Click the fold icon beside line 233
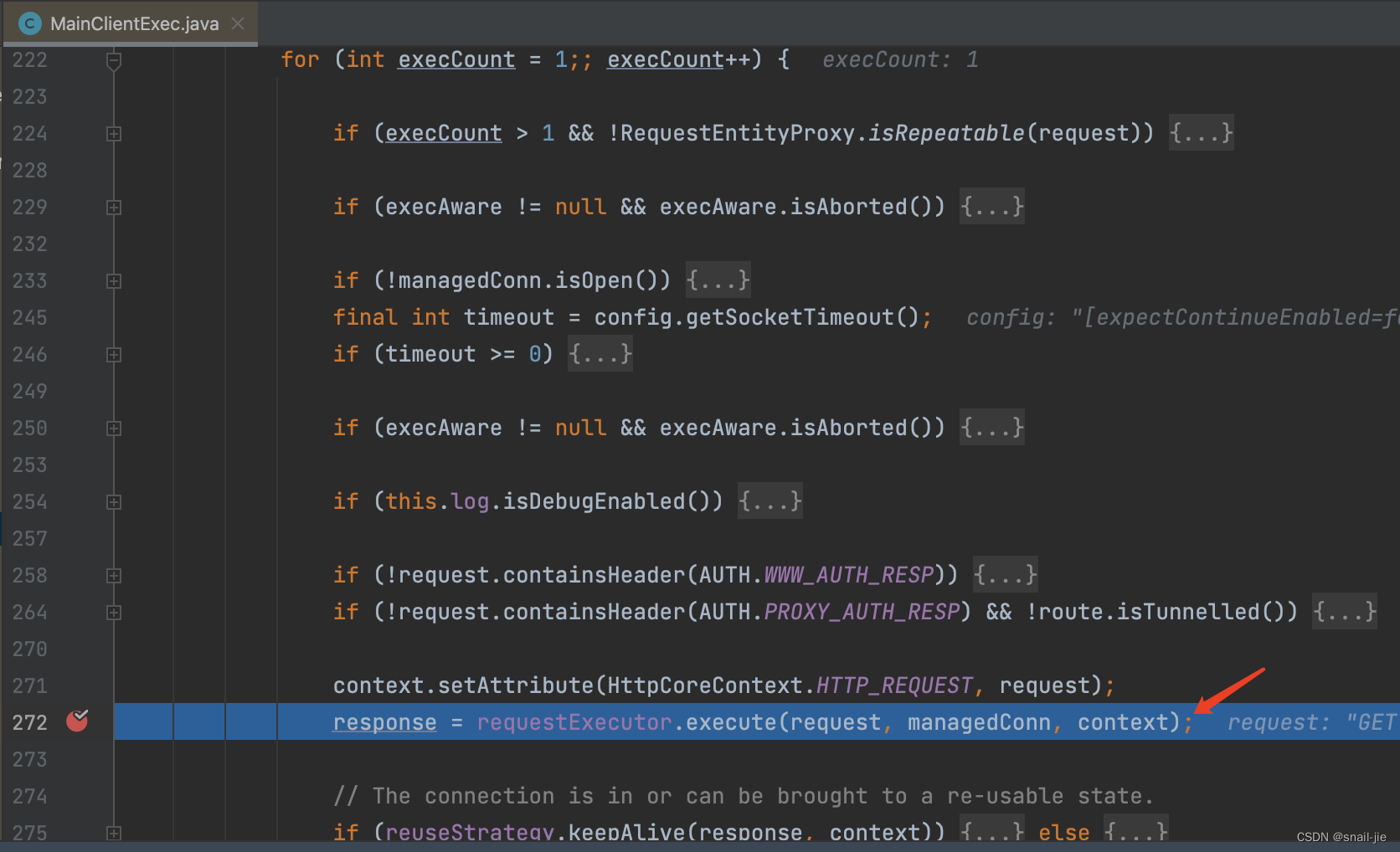The image size is (1400, 852). point(114,280)
